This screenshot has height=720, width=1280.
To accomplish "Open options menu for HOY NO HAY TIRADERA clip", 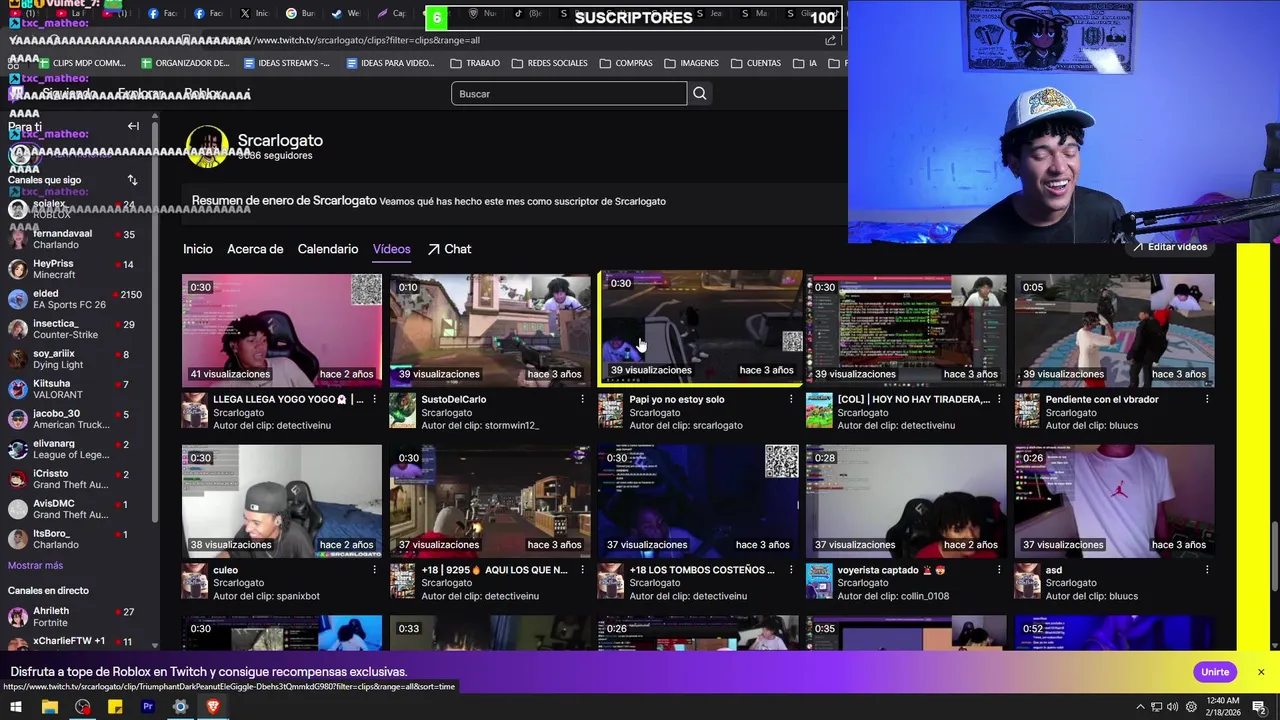I will (x=999, y=399).
